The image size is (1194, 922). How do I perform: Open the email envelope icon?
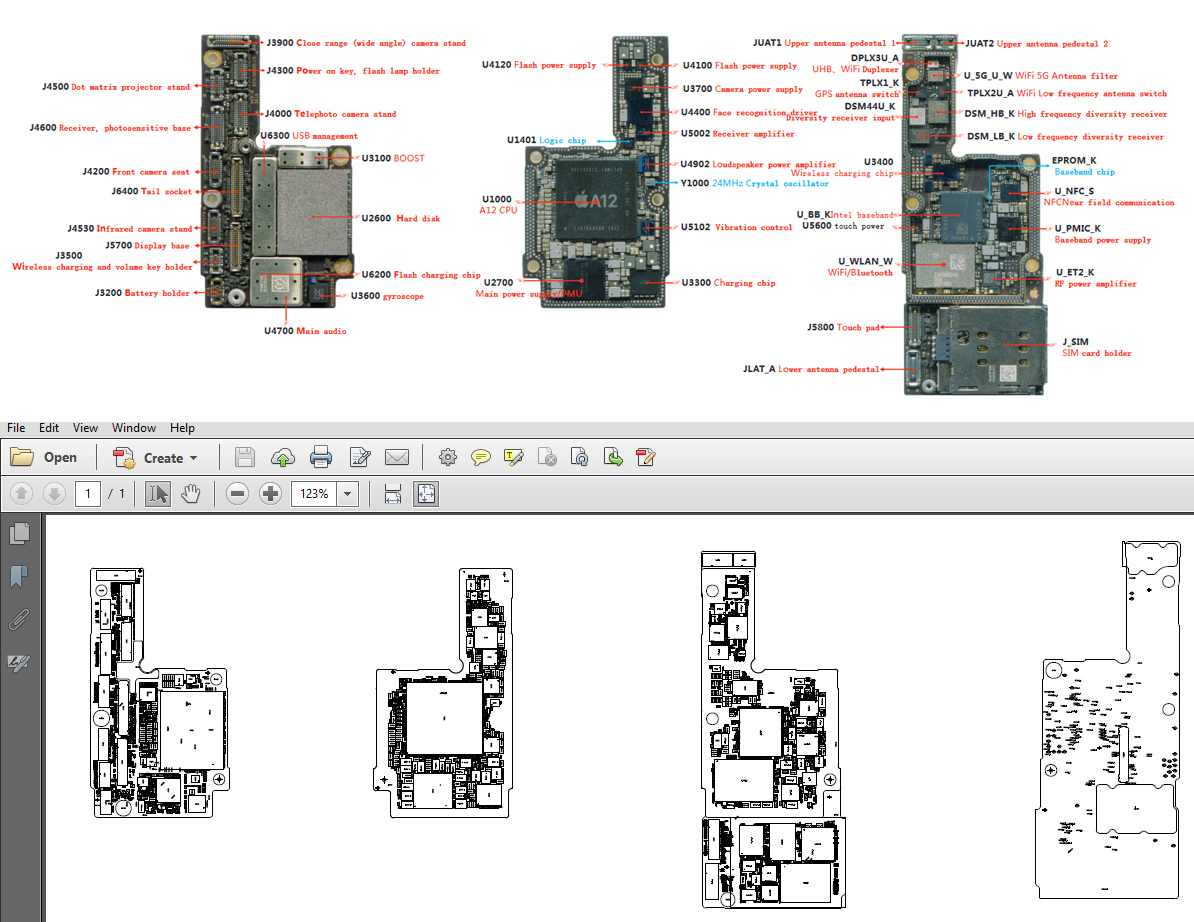click(397, 458)
